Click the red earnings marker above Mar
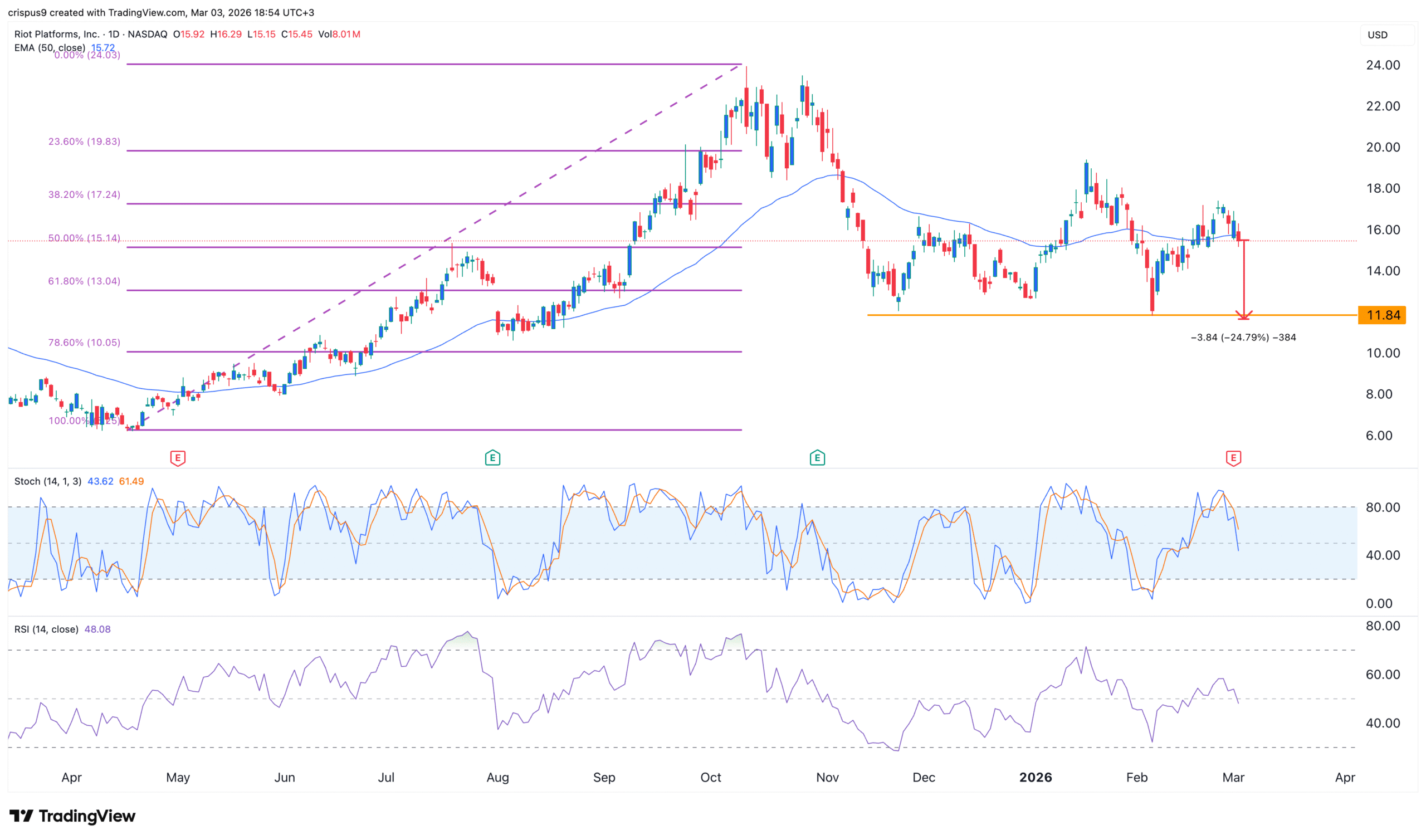 pos(1234,458)
